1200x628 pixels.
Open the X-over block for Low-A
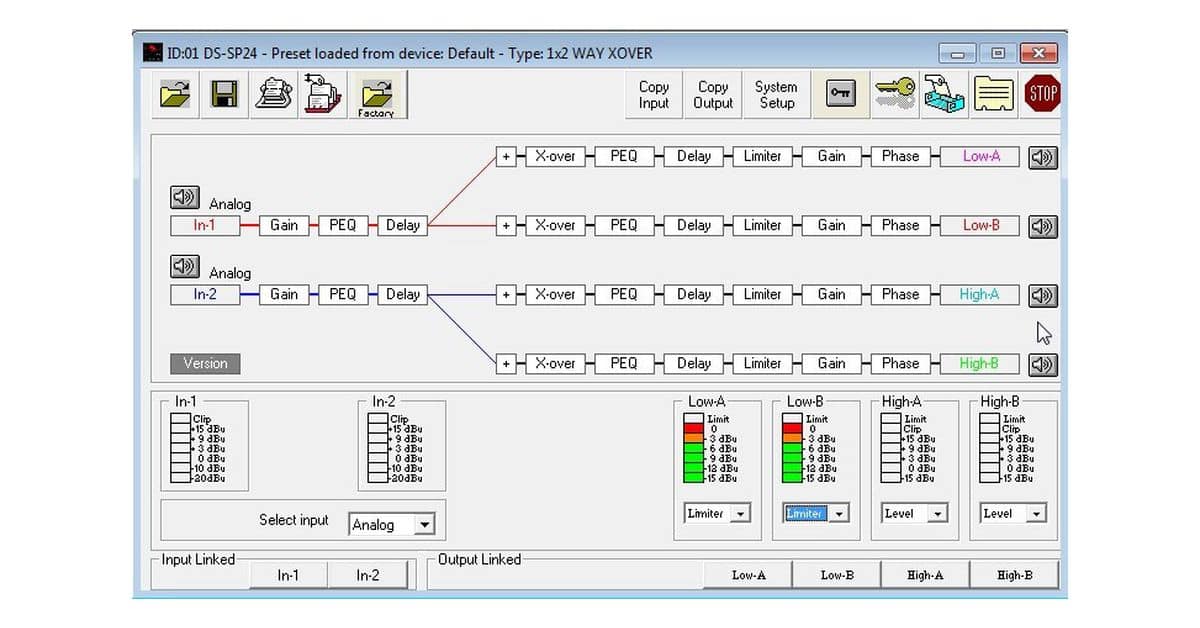[554, 157]
